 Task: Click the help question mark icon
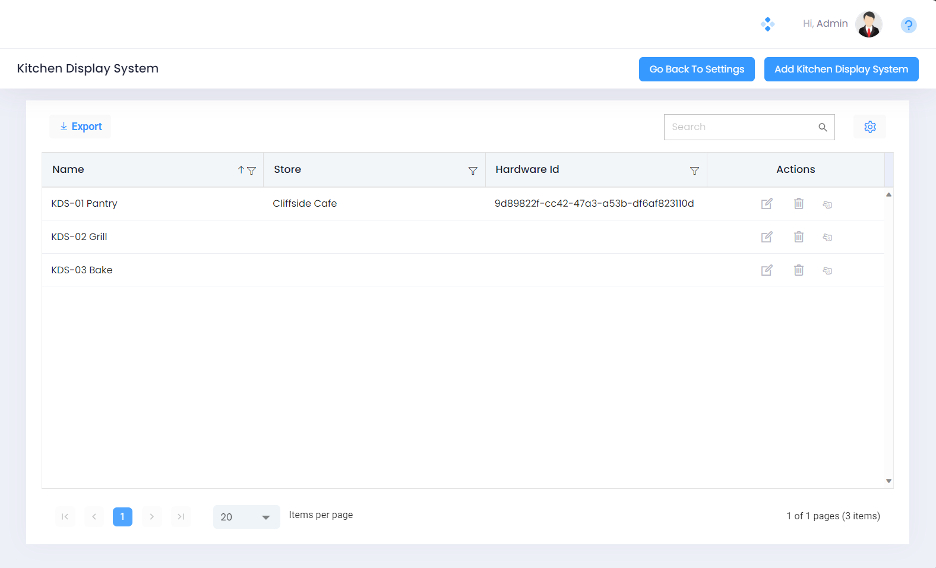click(x=908, y=25)
